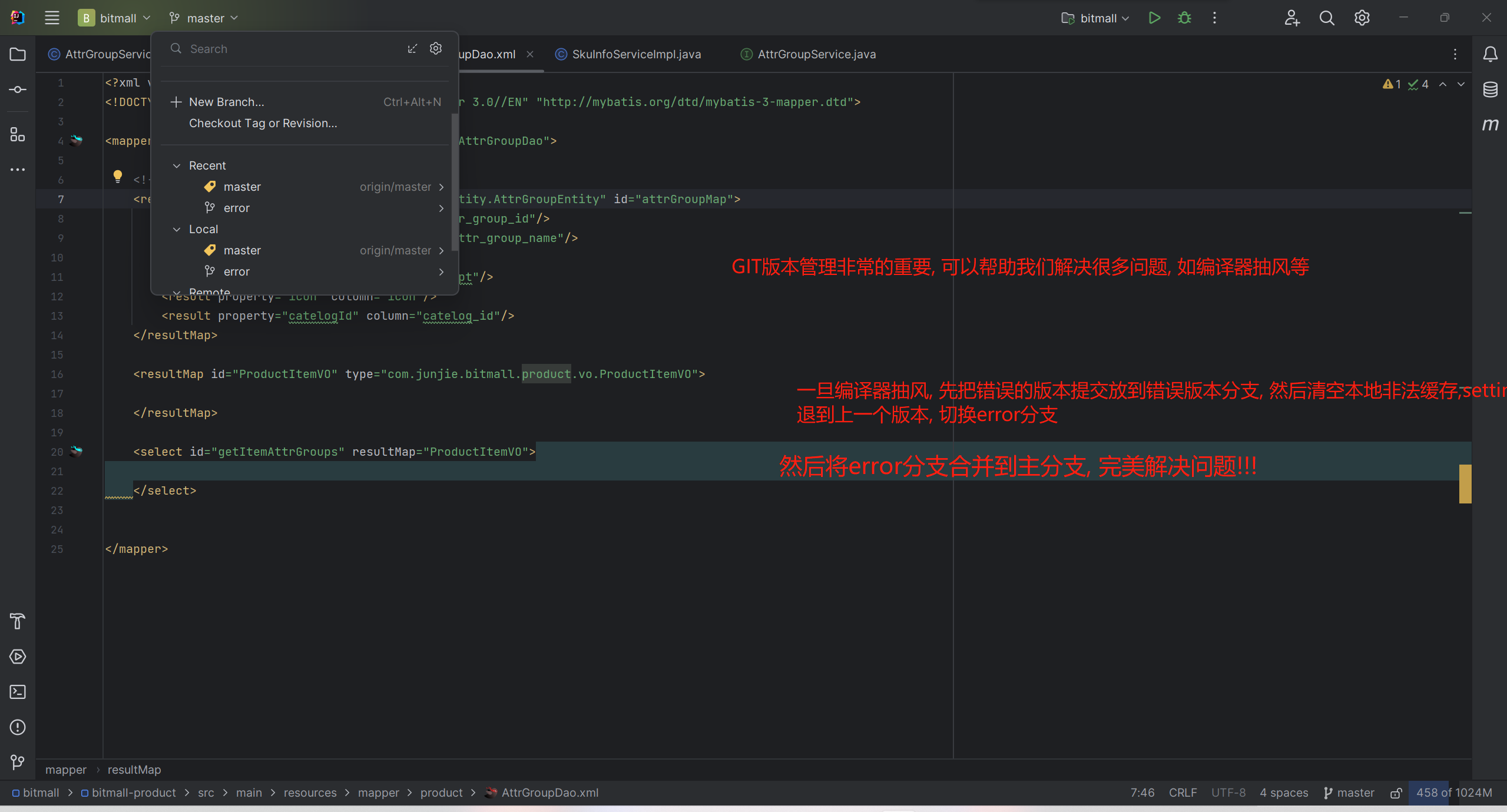Viewport: 1507px width, 812px height.
Task: Click the branches popup settings gear
Action: coord(436,48)
